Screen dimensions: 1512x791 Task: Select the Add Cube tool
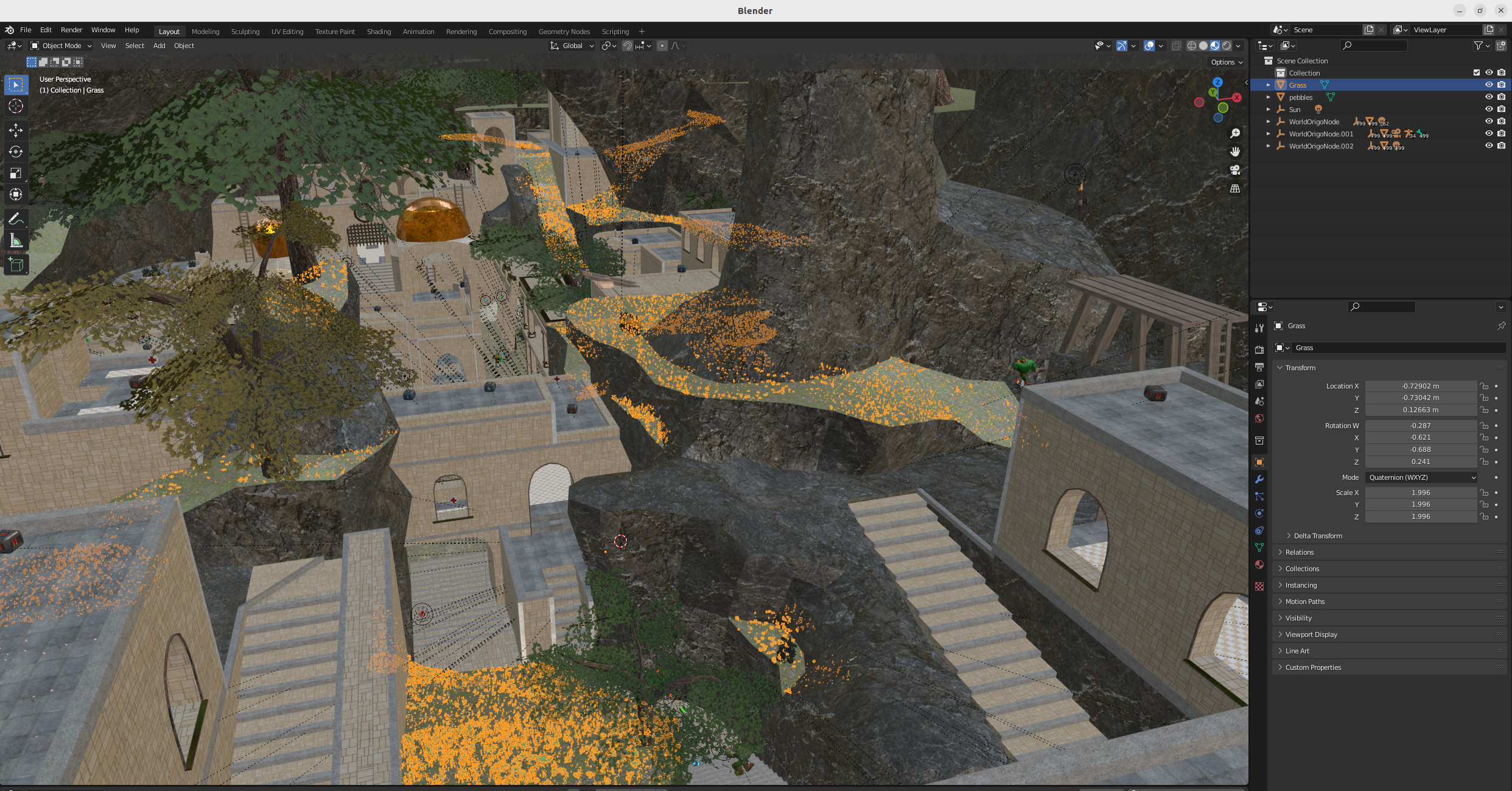click(x=16, y=264)
